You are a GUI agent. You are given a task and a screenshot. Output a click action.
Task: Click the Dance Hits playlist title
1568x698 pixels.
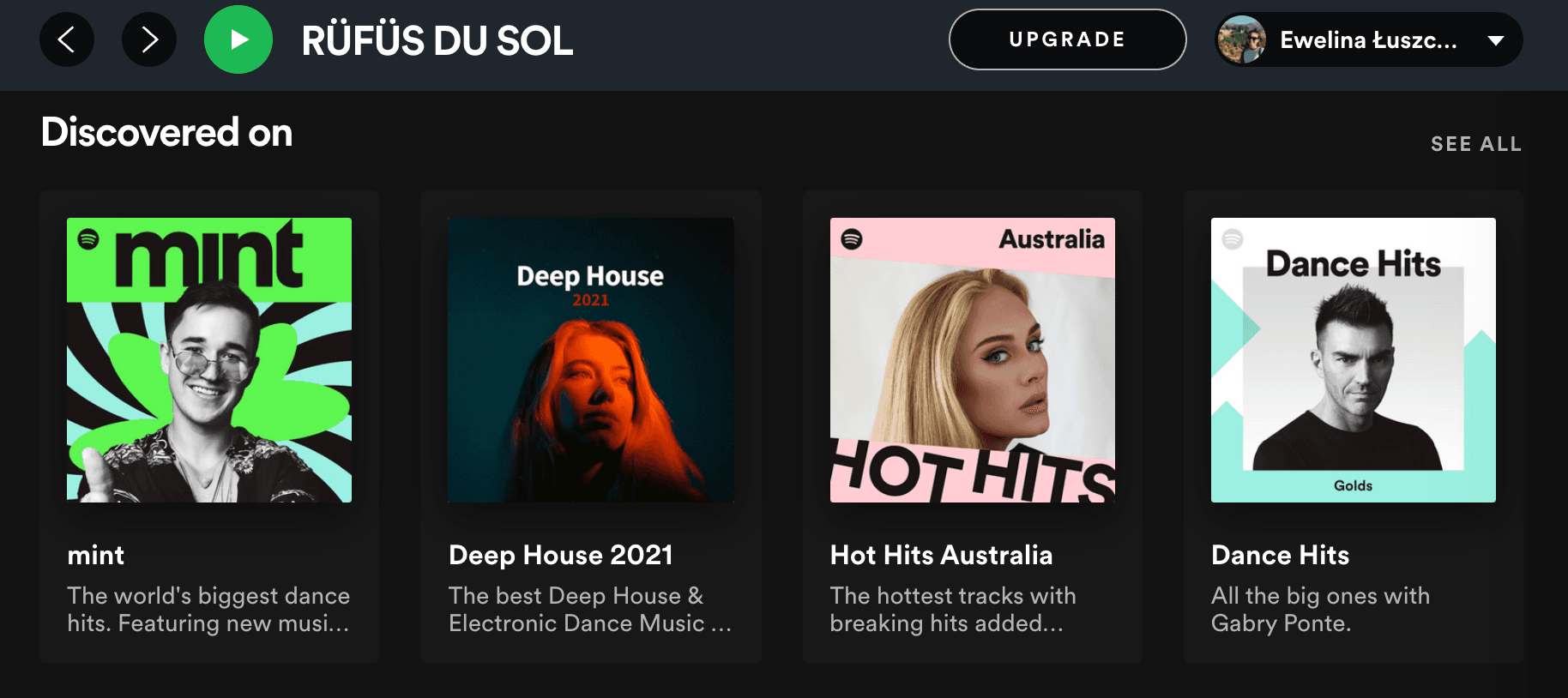pos(1280,555)
